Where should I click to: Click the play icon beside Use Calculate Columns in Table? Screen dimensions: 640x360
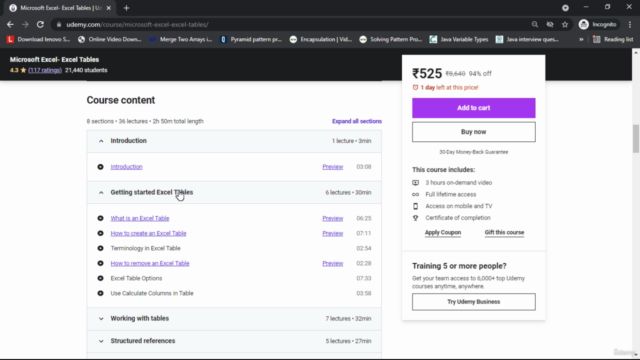100,293
